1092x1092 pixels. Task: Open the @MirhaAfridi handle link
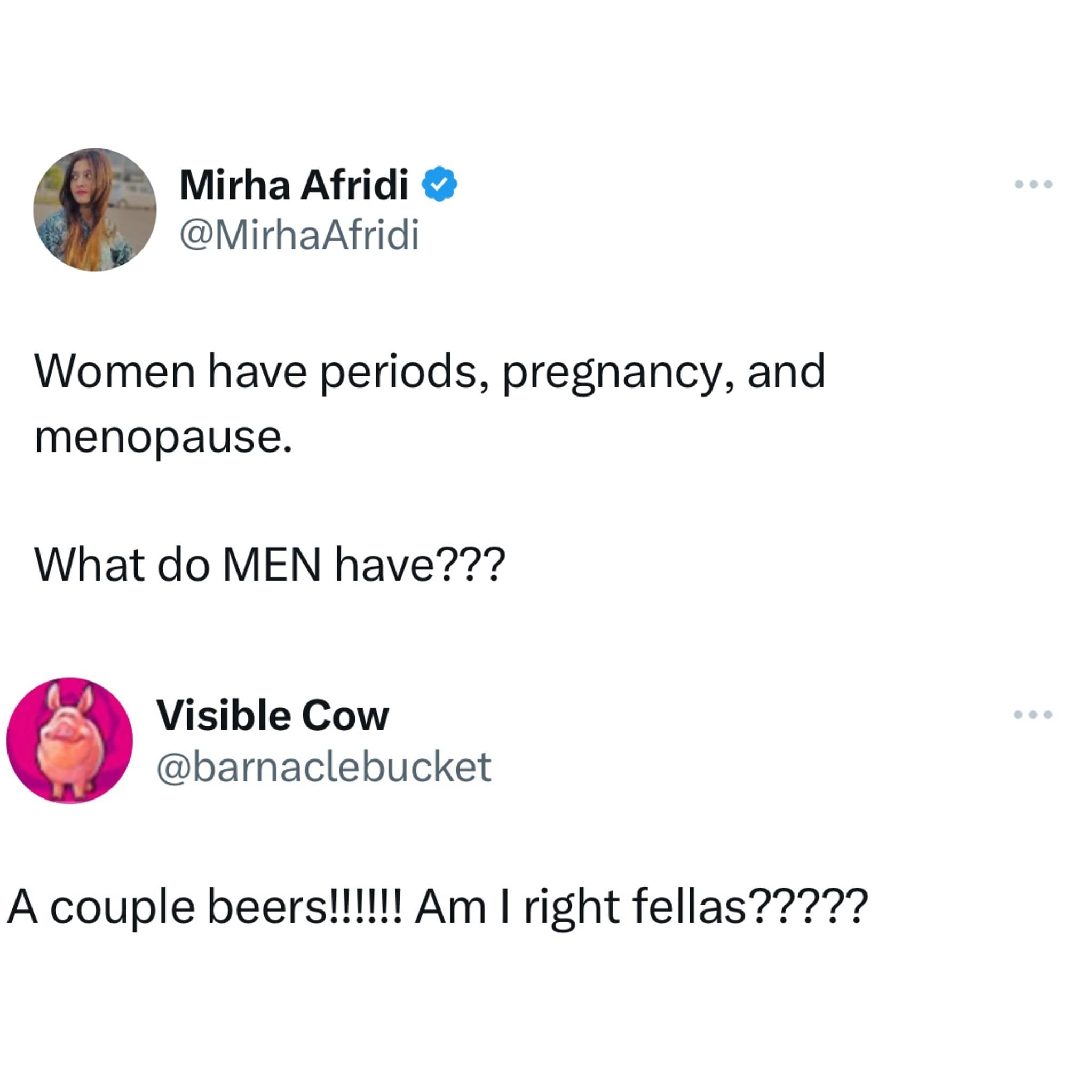click(x=299, y=233)
